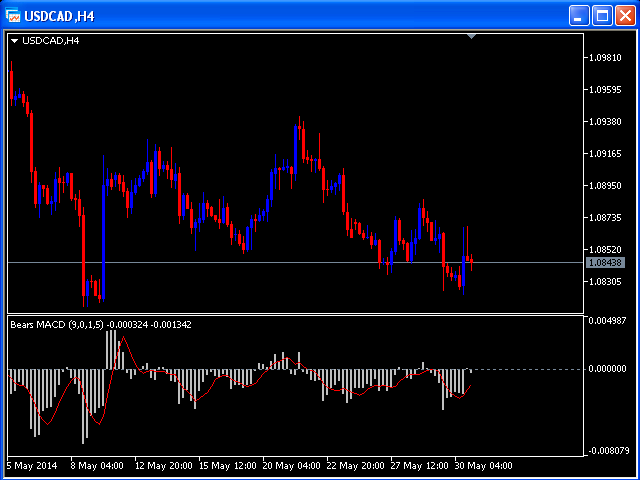Click the USDCAD,H4 window title text
Image resolution: width=640 pixels, height=480 pixels.
point(60,16)
